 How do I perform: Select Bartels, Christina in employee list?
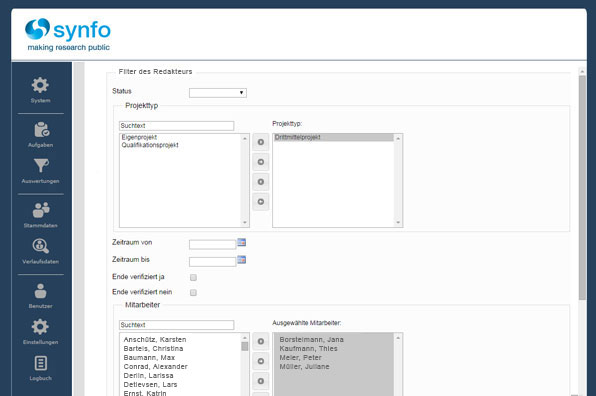(154, 348)
